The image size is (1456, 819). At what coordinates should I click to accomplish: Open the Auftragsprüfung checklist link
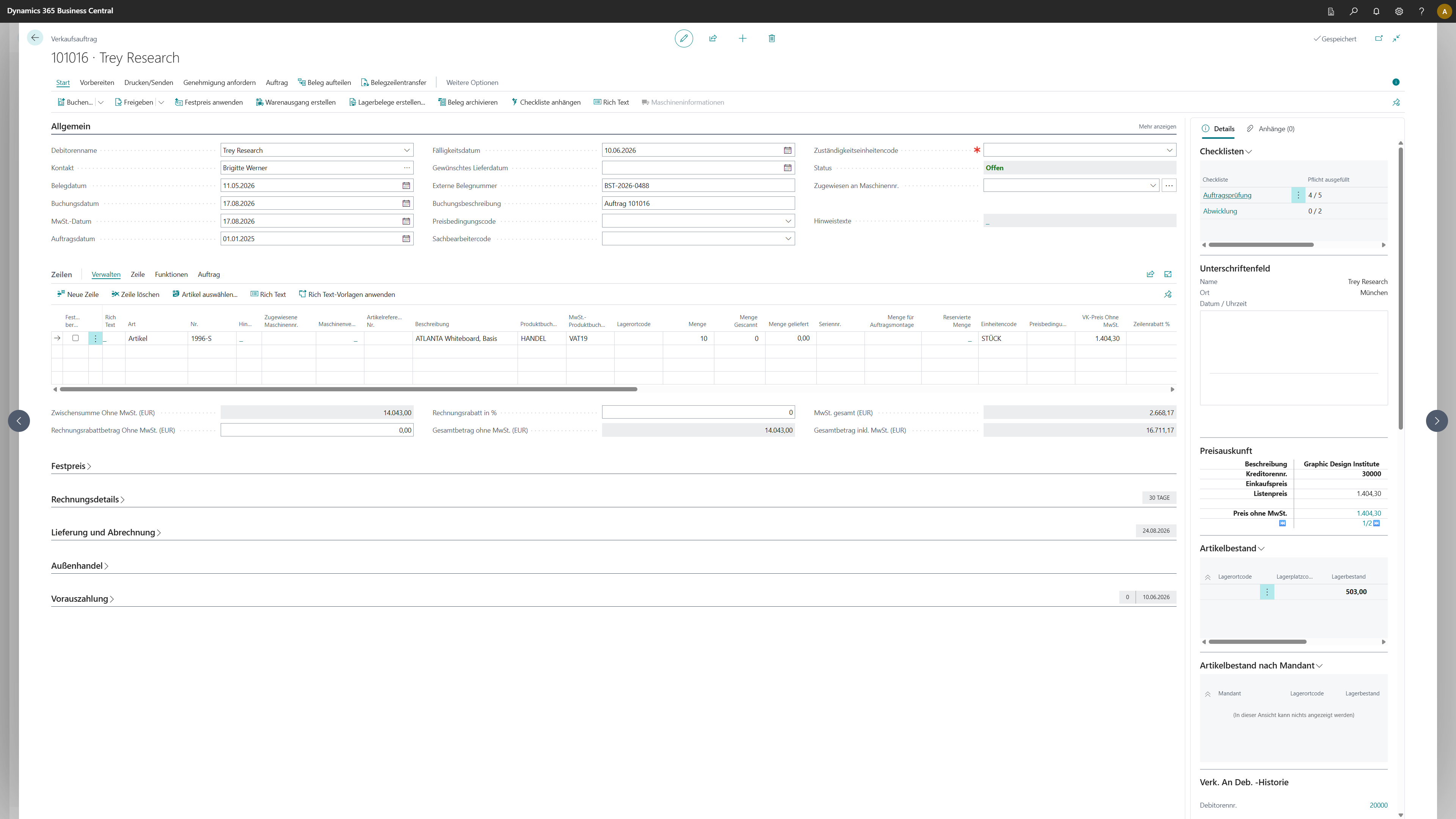point(1227,195)
